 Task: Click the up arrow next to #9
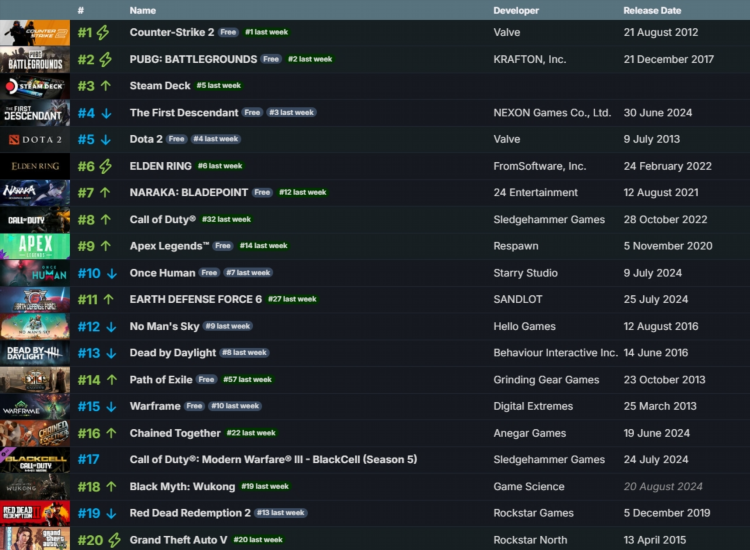(x=106, y=246)
